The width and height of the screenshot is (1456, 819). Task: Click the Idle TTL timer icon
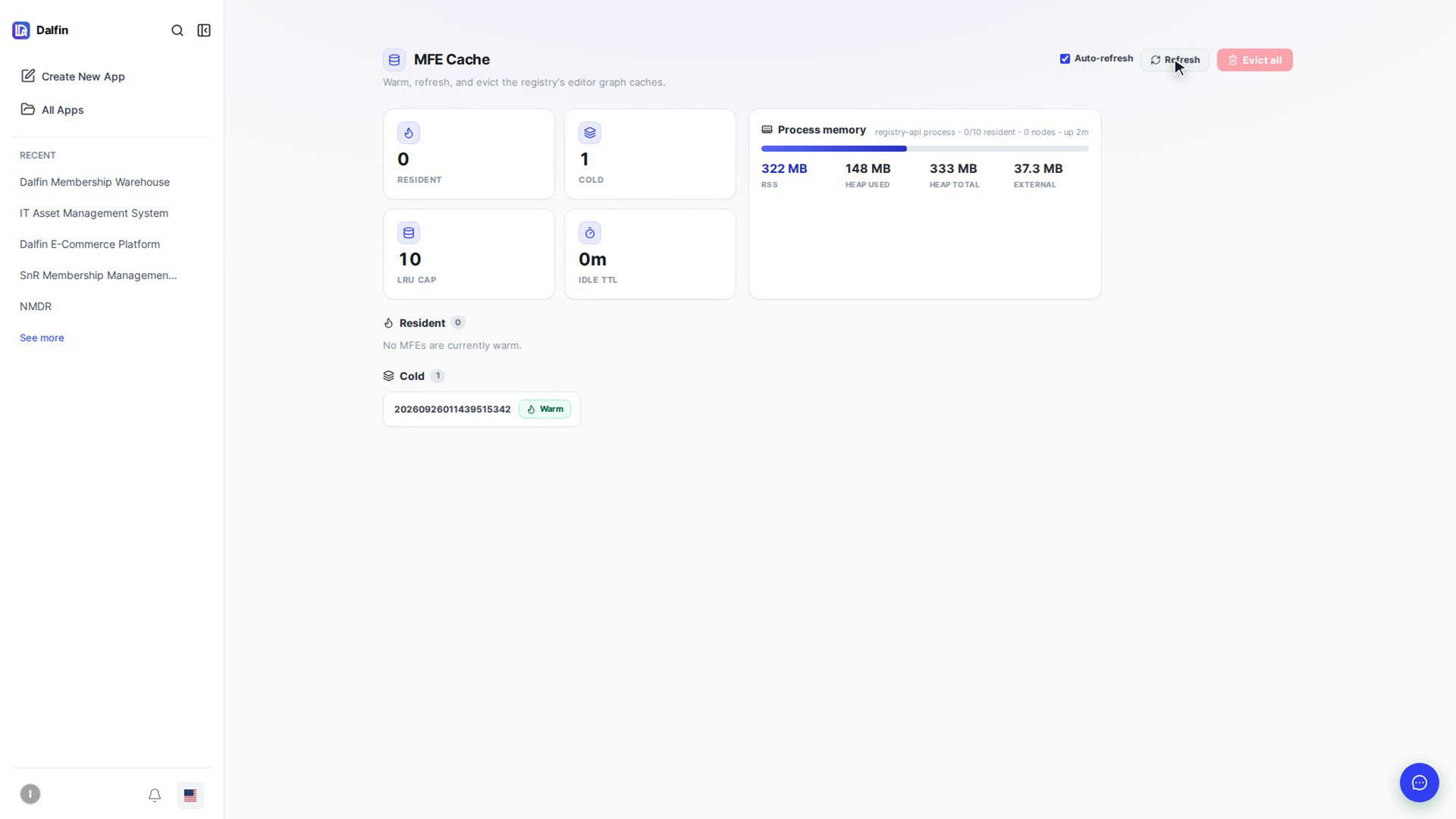[x=590, y=233]
